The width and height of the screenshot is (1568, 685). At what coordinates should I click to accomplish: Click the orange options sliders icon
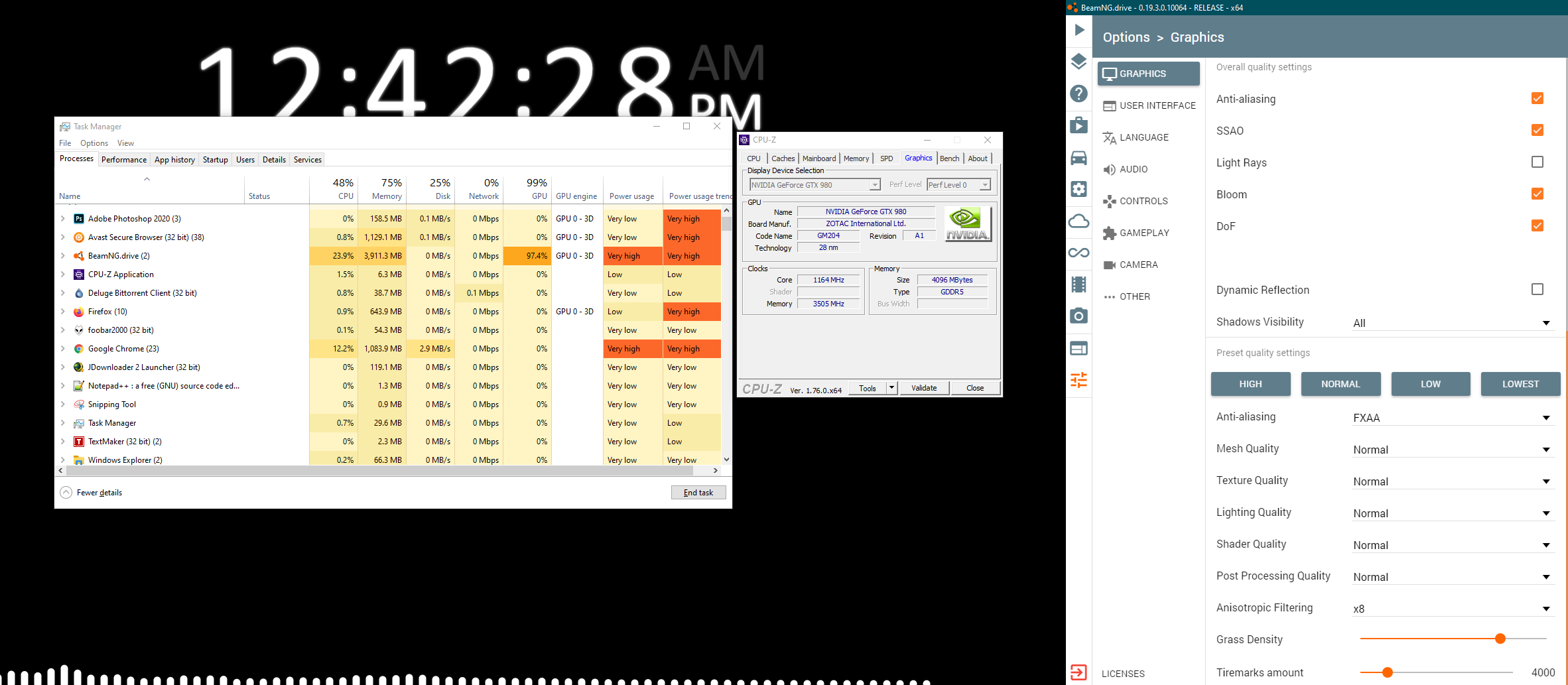(1079, 380)
